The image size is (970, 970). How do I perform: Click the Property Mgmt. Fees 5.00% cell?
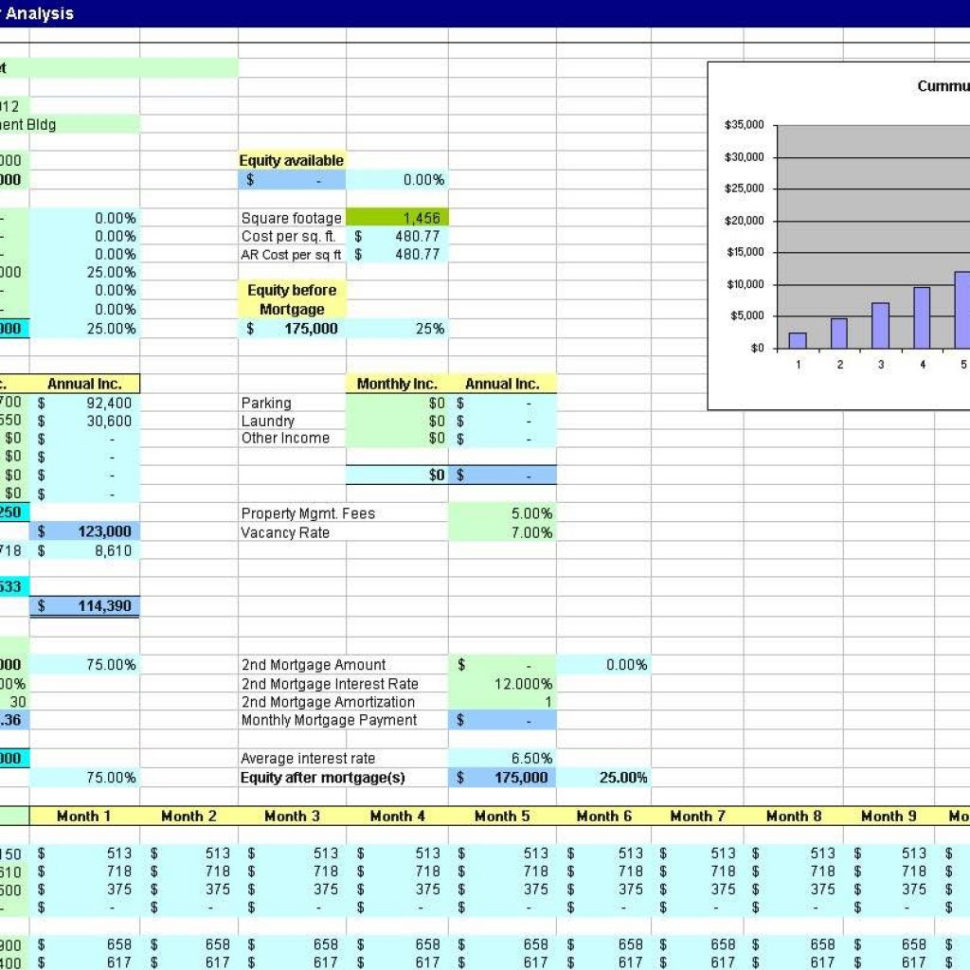pos(501,513)
